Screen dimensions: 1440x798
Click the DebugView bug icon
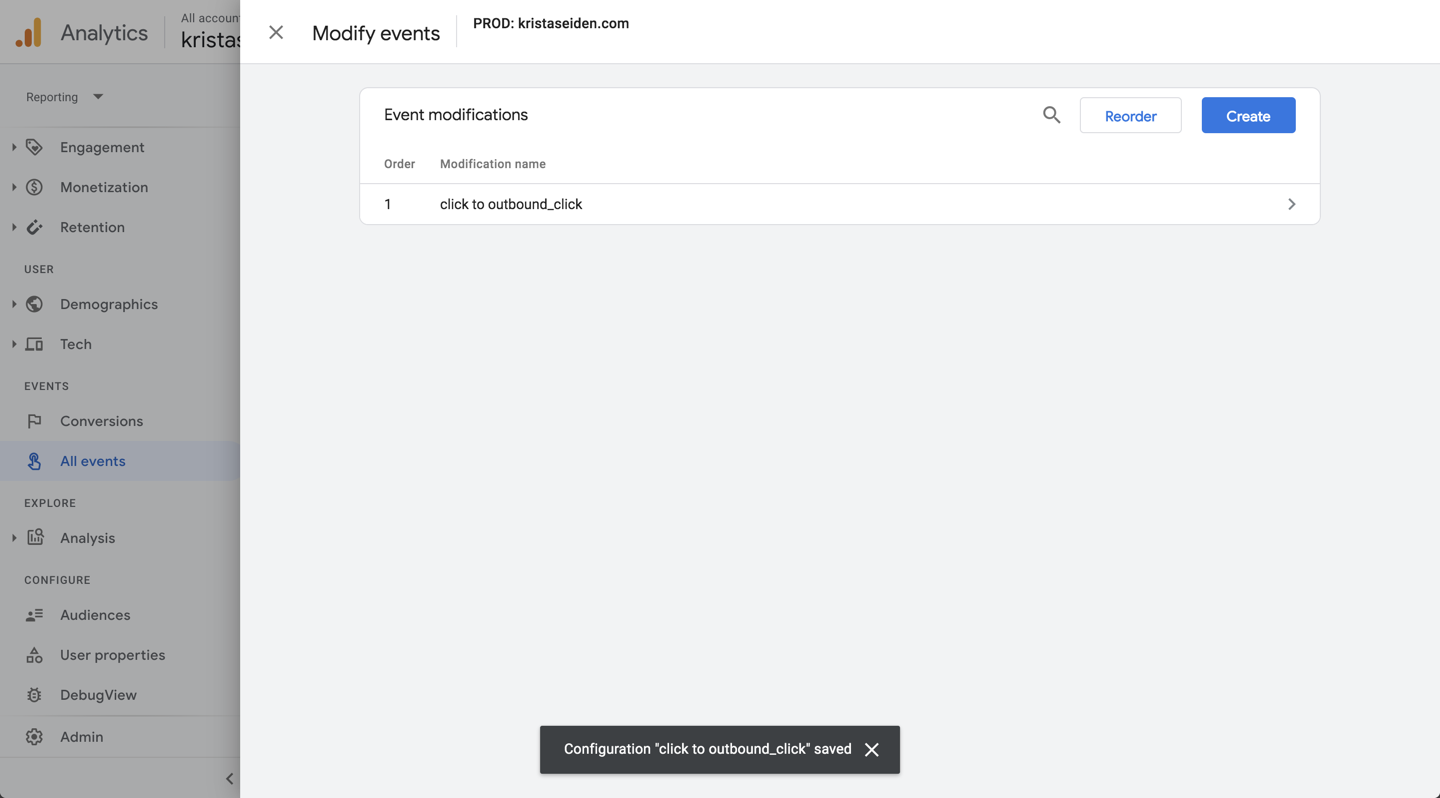point(35,695)
